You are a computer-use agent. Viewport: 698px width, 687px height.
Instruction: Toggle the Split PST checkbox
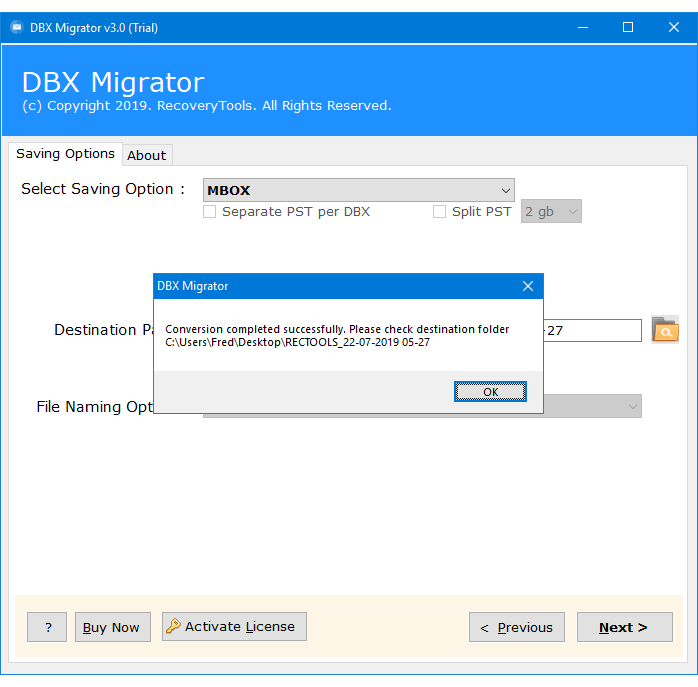coord(439,211)
